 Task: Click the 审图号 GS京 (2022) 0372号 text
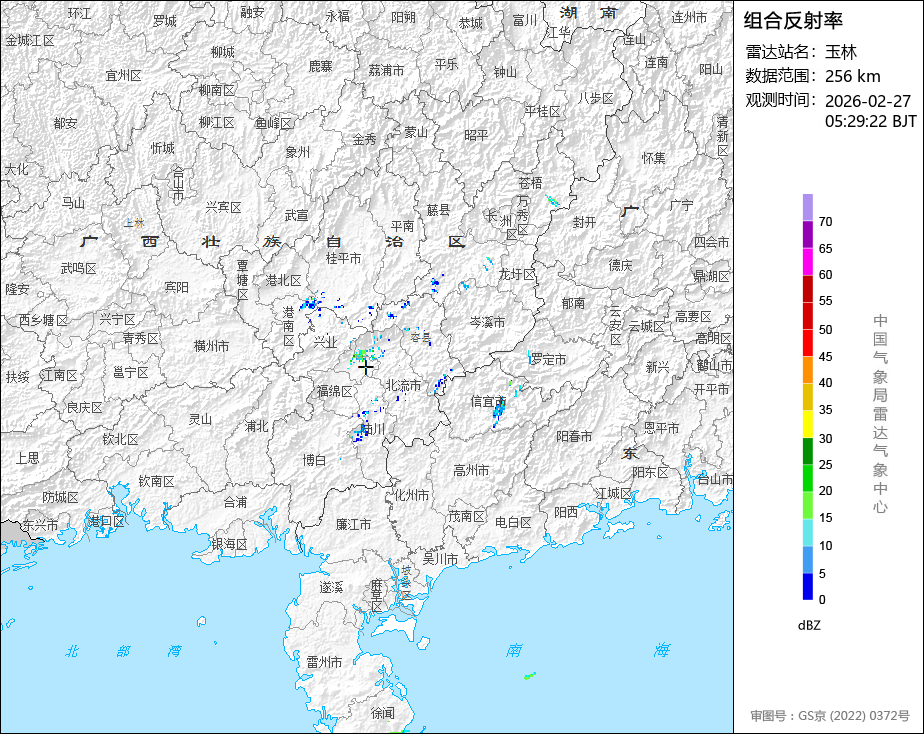[830, 716]
